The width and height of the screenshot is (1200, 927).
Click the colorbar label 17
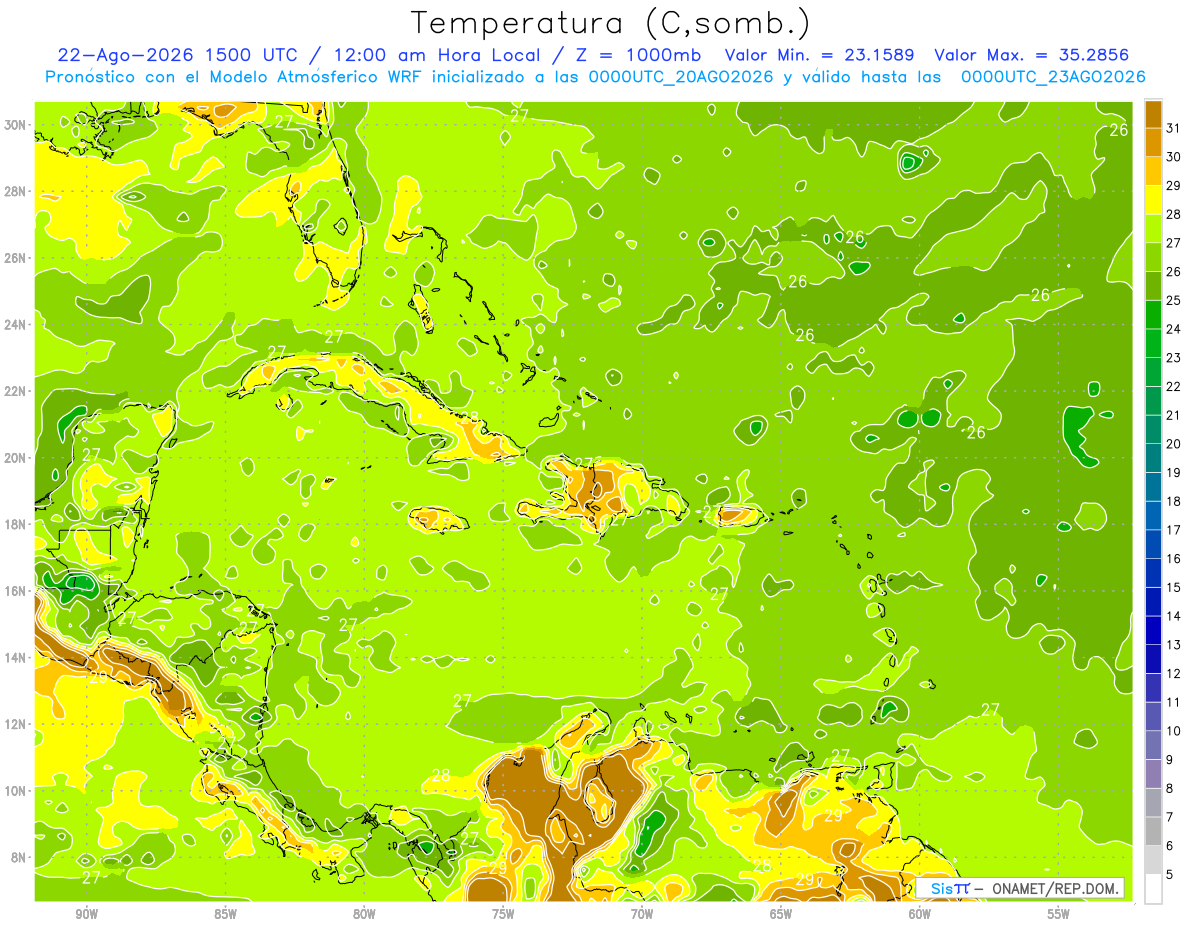(1174, 530)
